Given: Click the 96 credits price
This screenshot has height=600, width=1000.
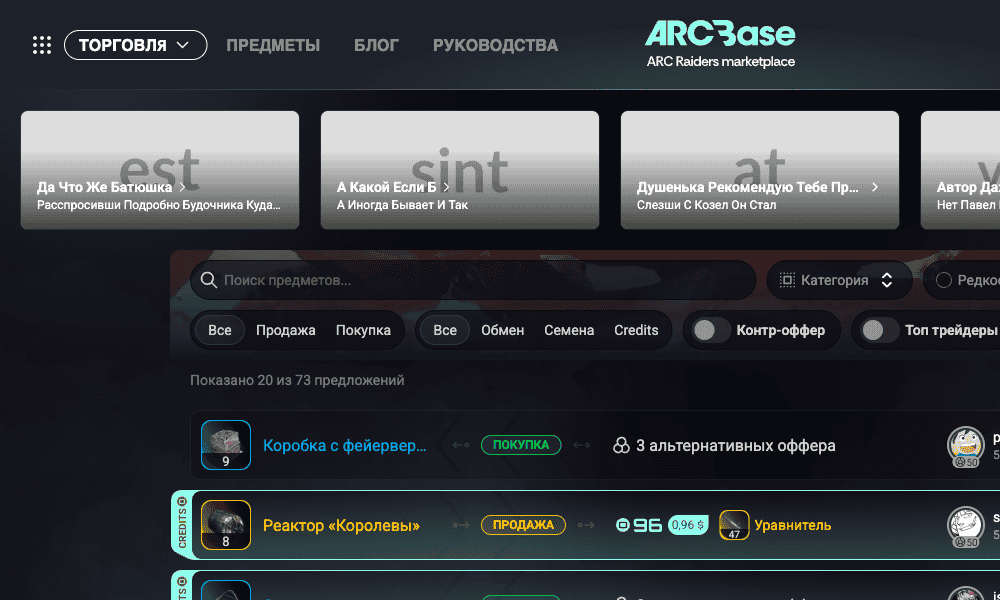Looking at the screenshot, I should click(x=639, y=525).
